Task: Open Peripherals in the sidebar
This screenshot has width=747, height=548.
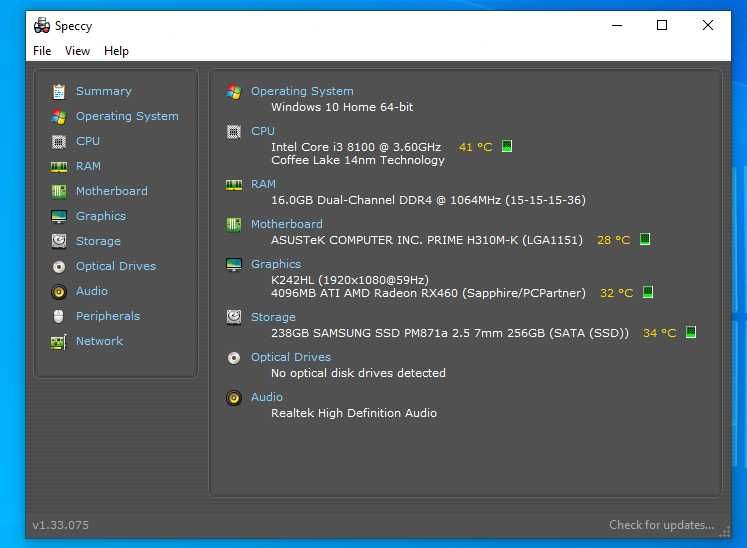Action: [x=108, y=316]
